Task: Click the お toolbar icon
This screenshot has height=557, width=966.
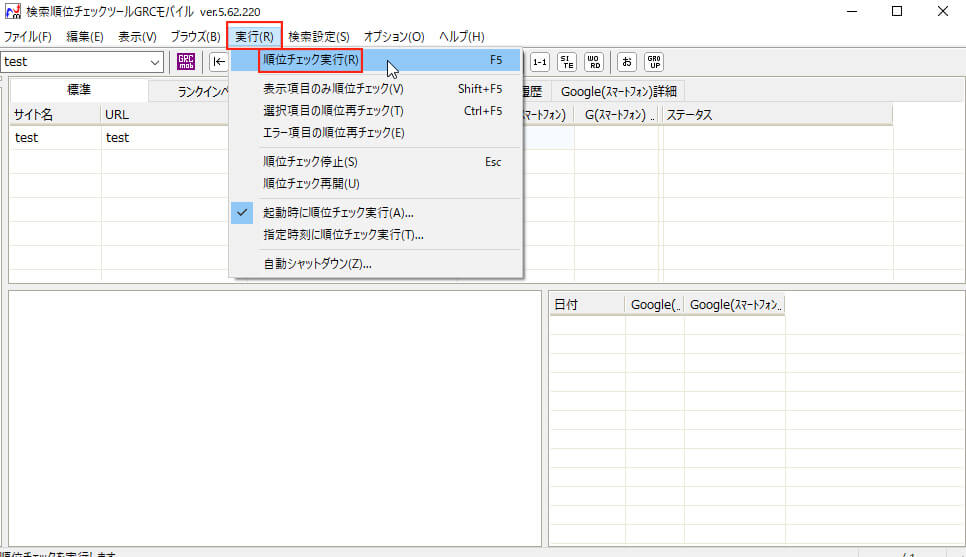Action: pyautogui.click(x=627, y=62)
